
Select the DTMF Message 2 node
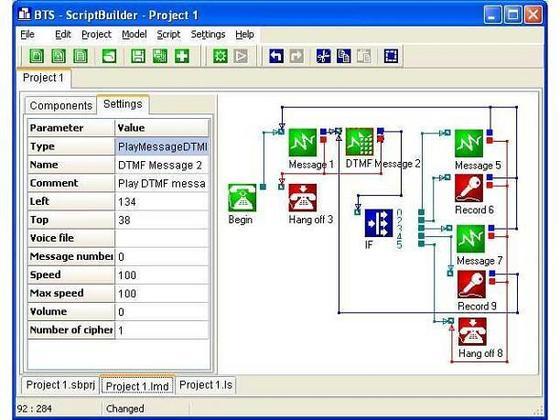tap(360, 142)
